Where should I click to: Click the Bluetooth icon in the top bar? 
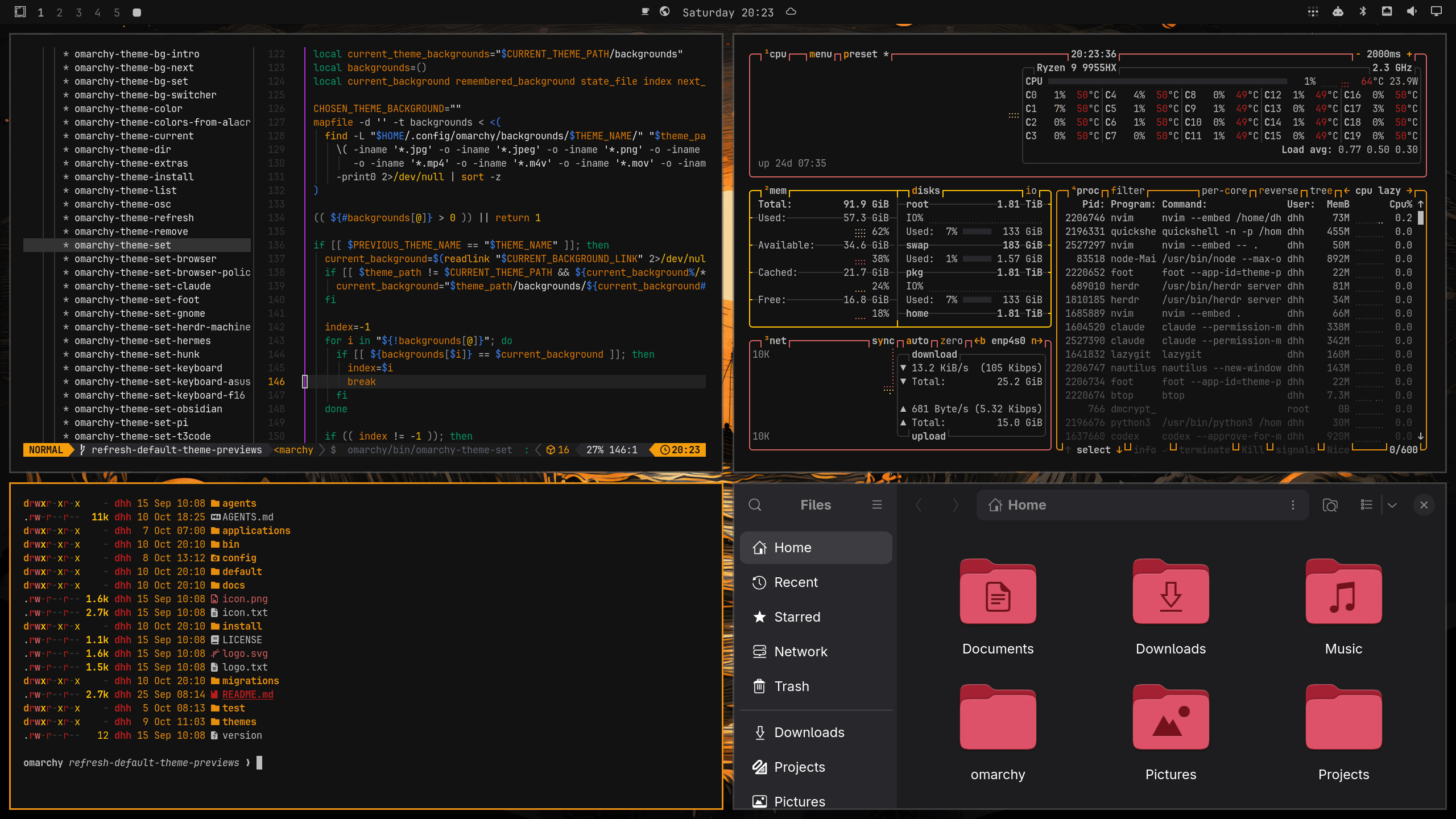click(1363, 11)
